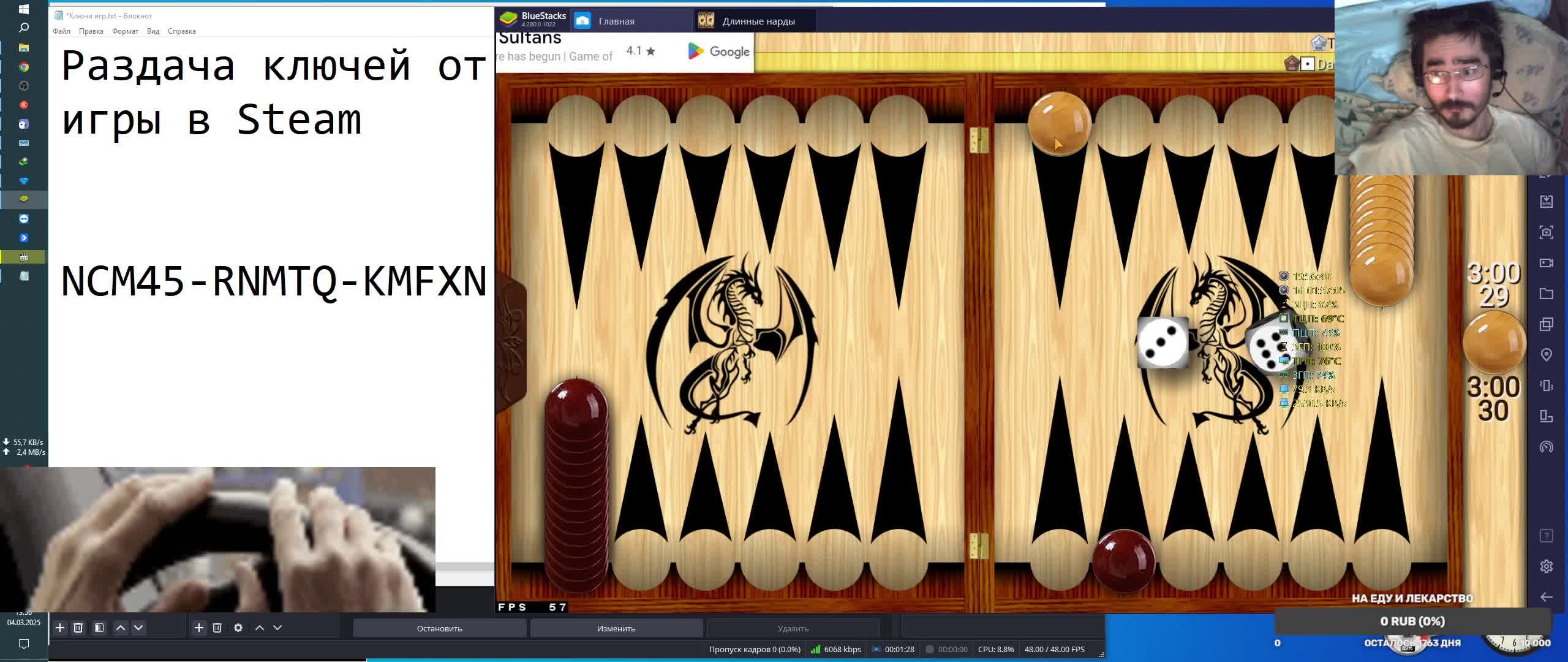Open File Explorer from taskbar
The width and height of the screenshot is (1568, 662).
point(24,47)
